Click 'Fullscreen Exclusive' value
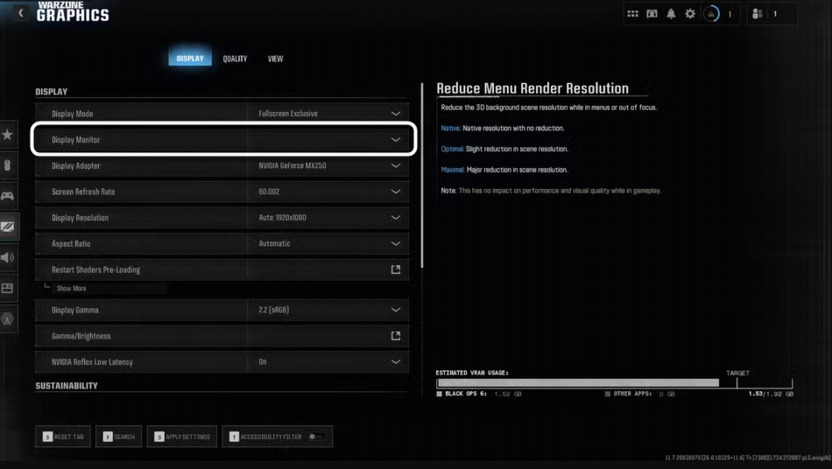Viewport: 832px width, 469px height. click(x=288, y=114)
